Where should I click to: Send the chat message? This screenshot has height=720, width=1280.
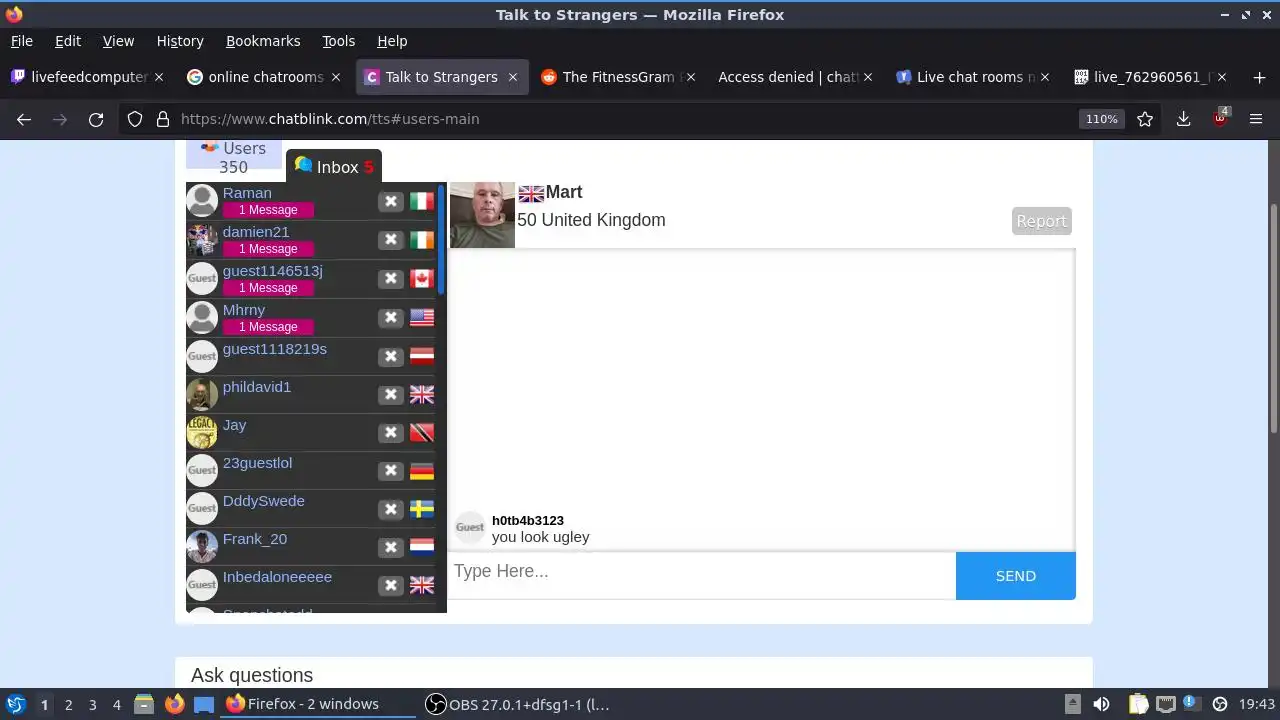(x=1016, y=576)
